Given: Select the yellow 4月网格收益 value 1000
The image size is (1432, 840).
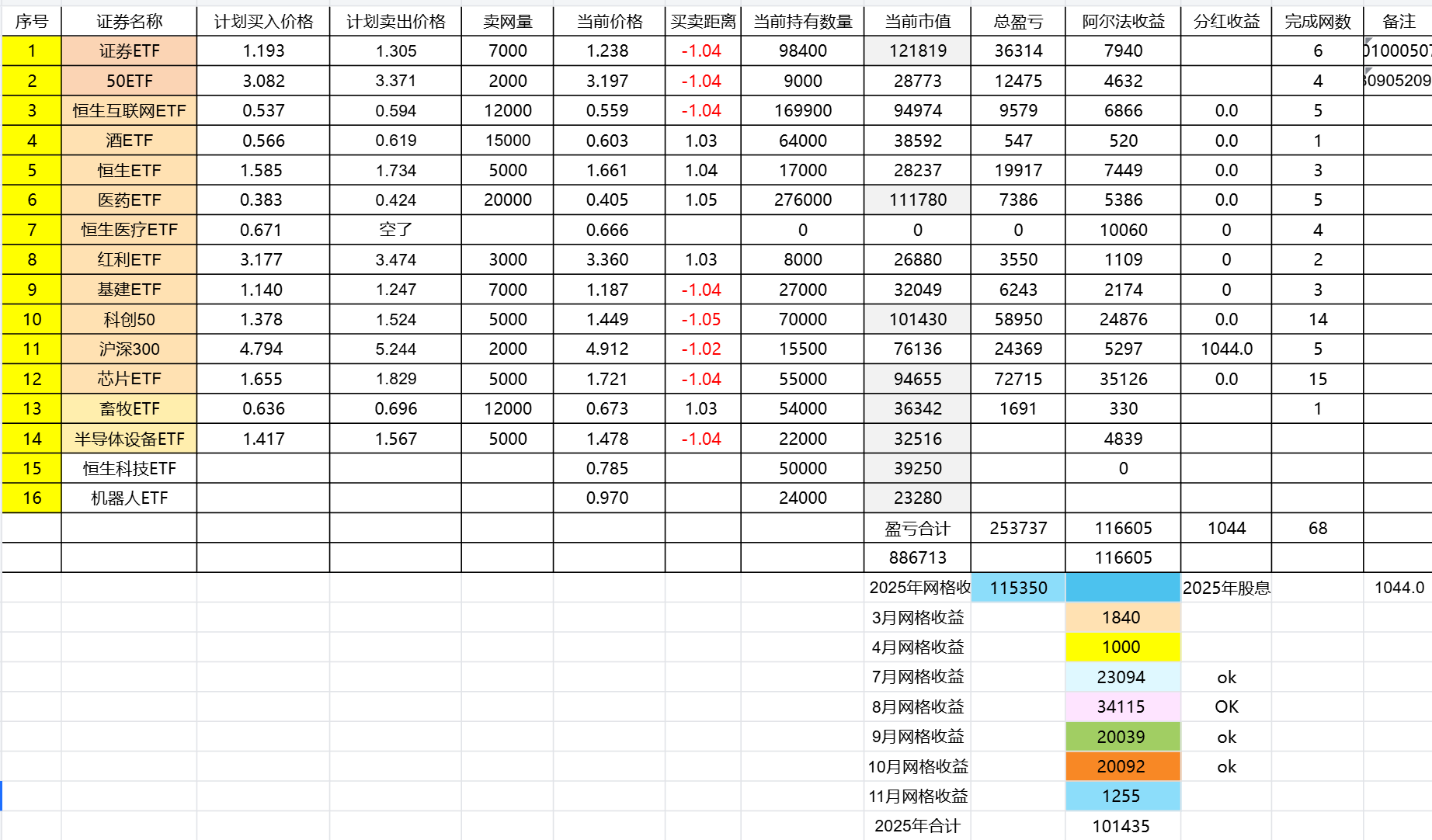Looking at the screenshot, I should coord(1121,647).
